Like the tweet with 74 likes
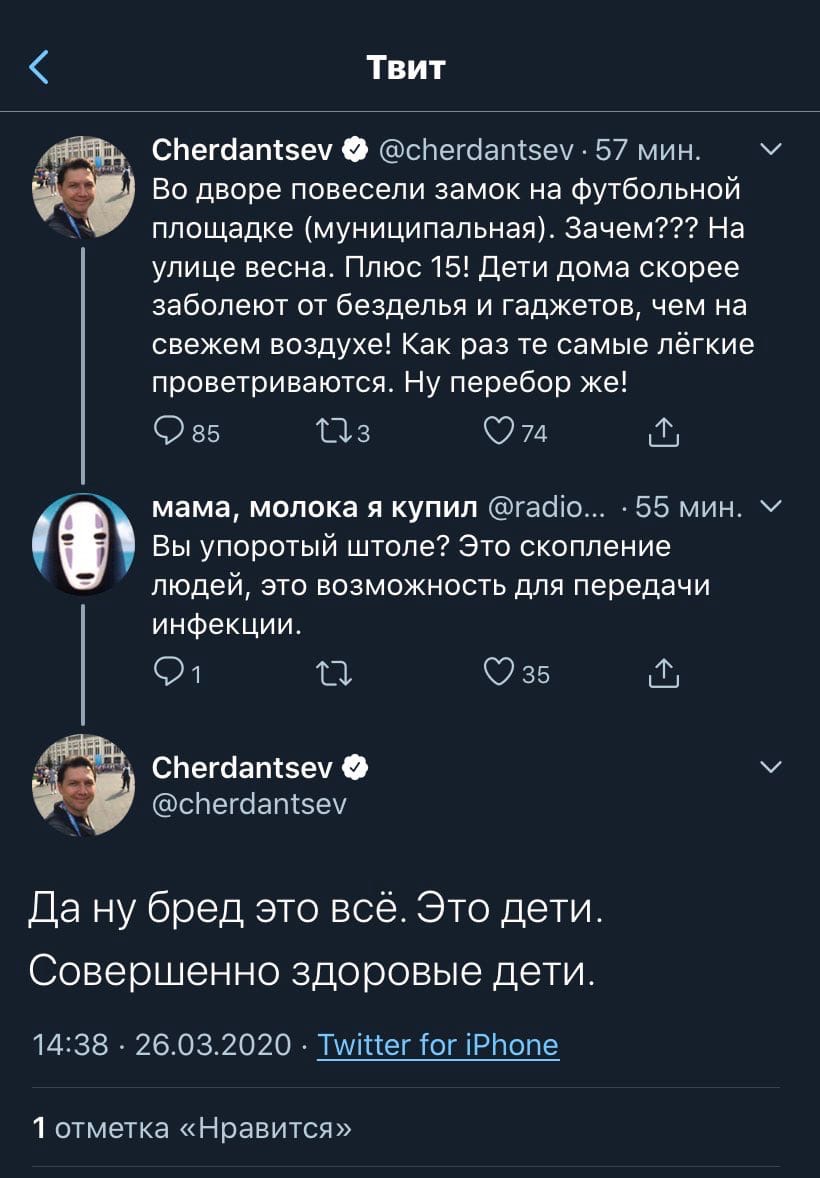This screenshot has width=820, height=1178. [x=515, y=432]
